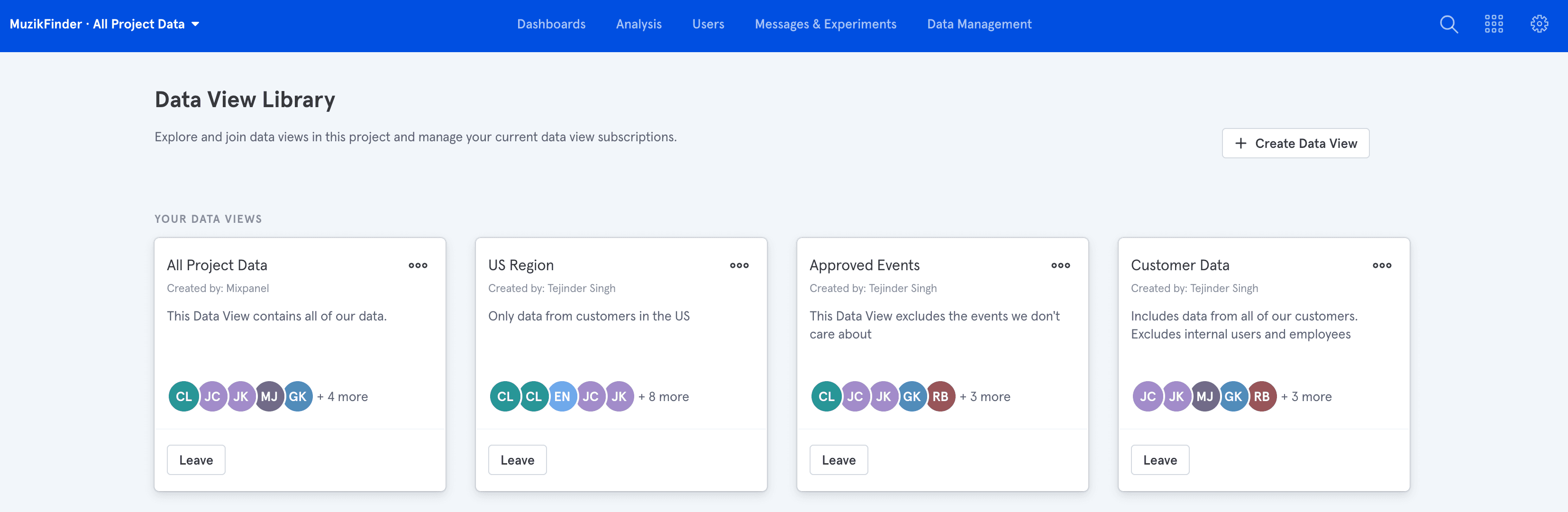Click the CL avatar on the All Project Data card
The width and height of the screenshot is (1568, 512).
click(x=183, y=396)
